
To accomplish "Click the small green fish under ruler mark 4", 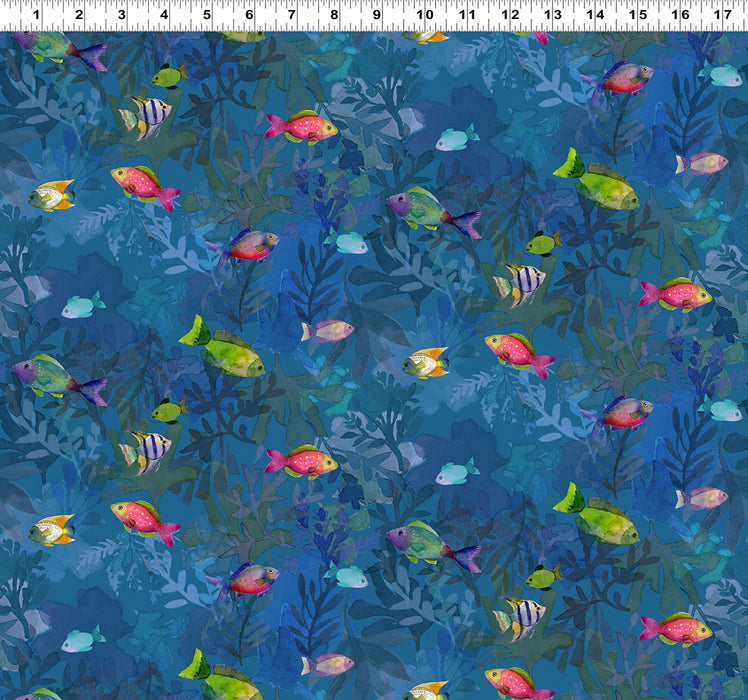I will 169,75.
